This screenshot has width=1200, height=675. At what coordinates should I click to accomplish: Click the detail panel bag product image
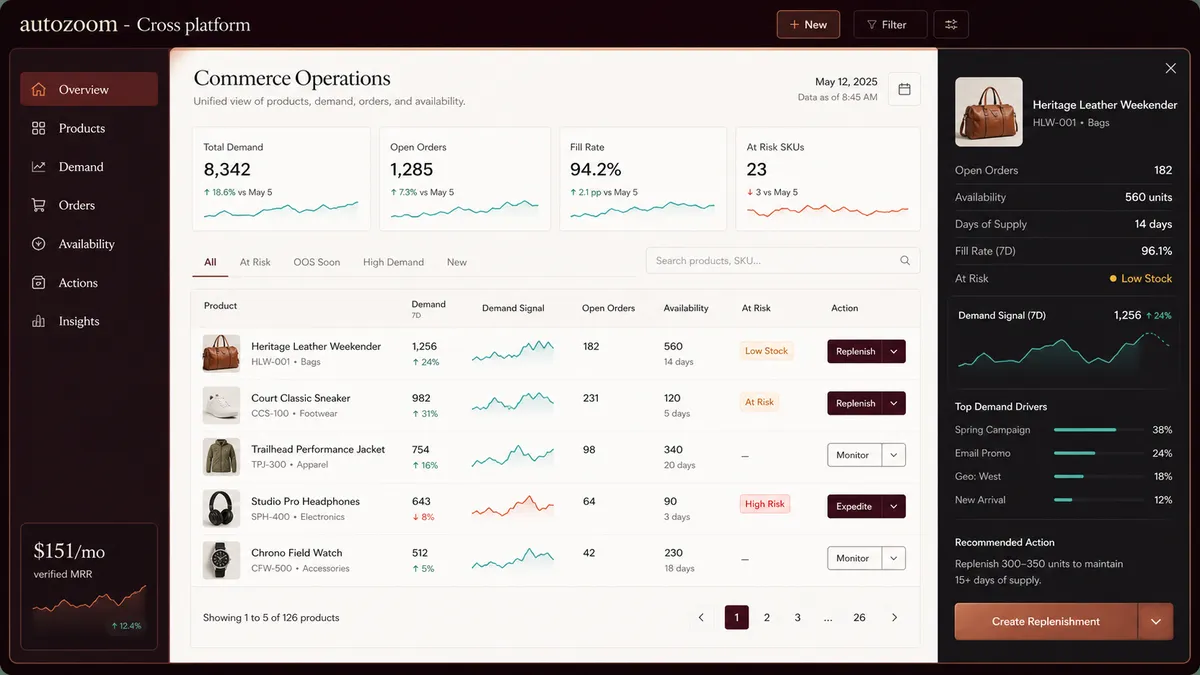[x=989, y=112]
